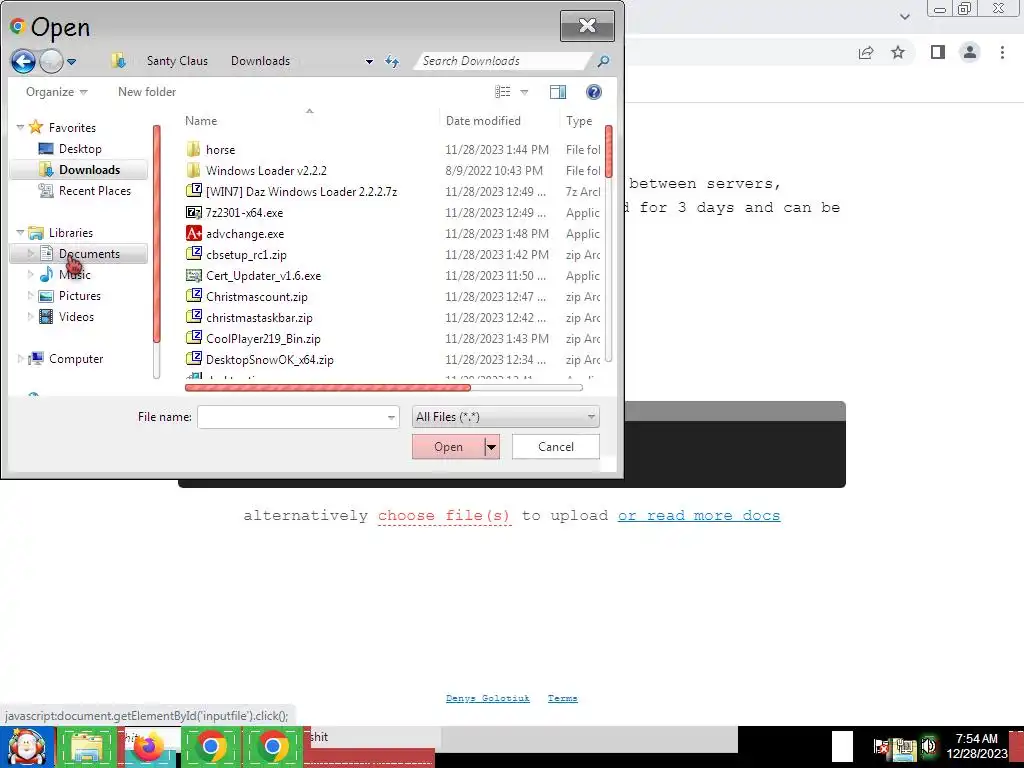Select Desktop in Favorites

coord(80,149)
